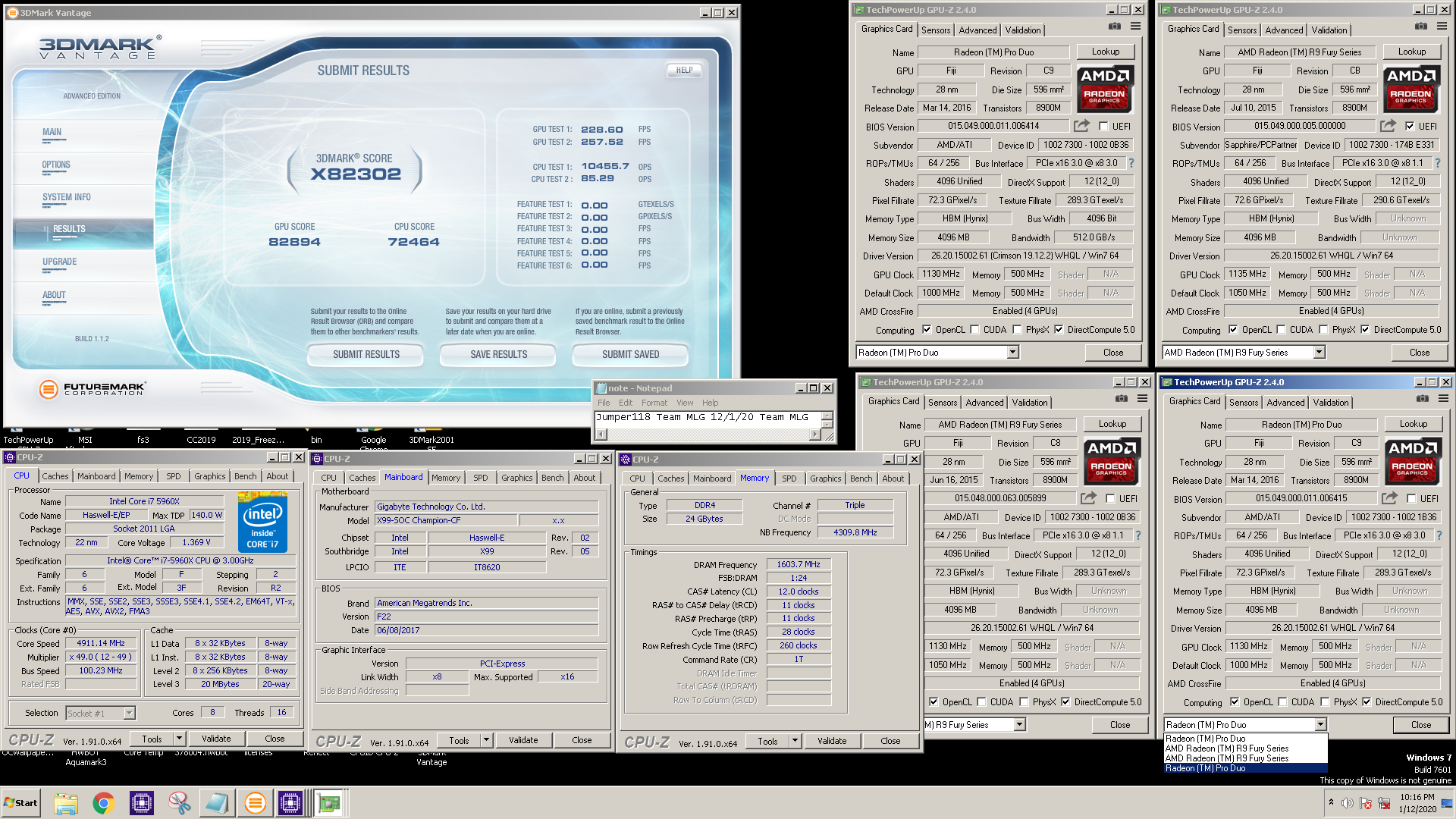This screenshot has height=819, width=1456.
Task: Open Google Chrome from the taskbar
Action: point(104,803)
